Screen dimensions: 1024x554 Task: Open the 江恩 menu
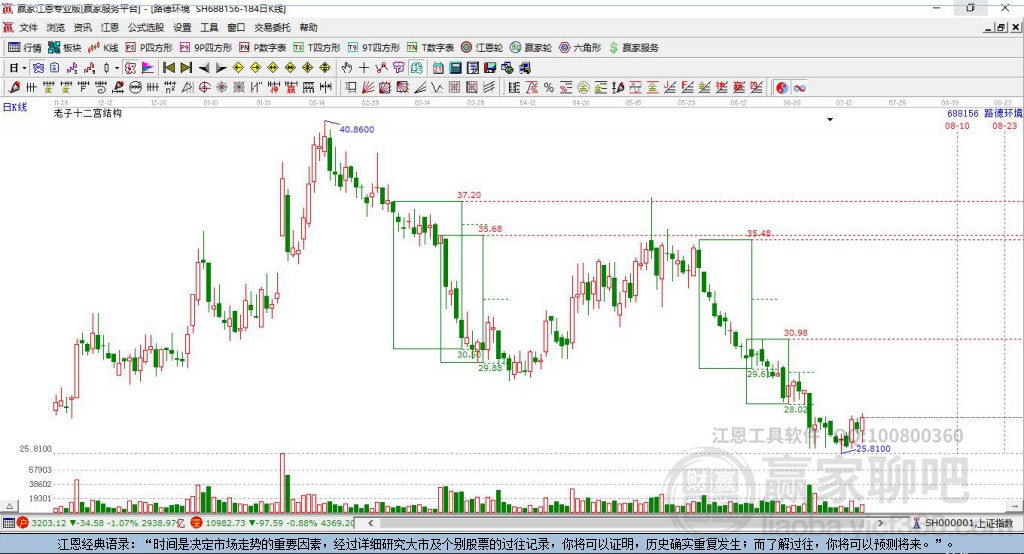(x=110, y=27)
